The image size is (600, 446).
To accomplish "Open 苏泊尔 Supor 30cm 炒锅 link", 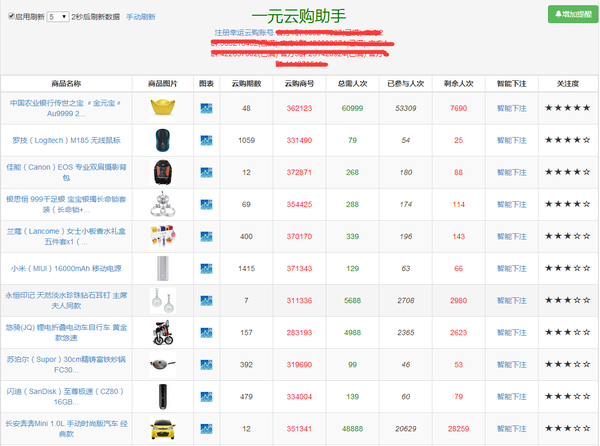I will [x=66, y=365].
